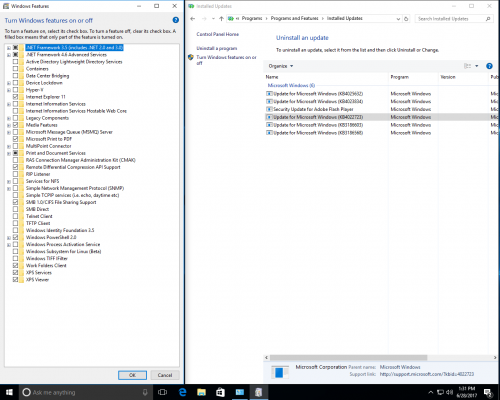This screenshot has width=500, height=400.
Task: Click the shield icon beside Turn Windows features
Action: coord(191,57)
